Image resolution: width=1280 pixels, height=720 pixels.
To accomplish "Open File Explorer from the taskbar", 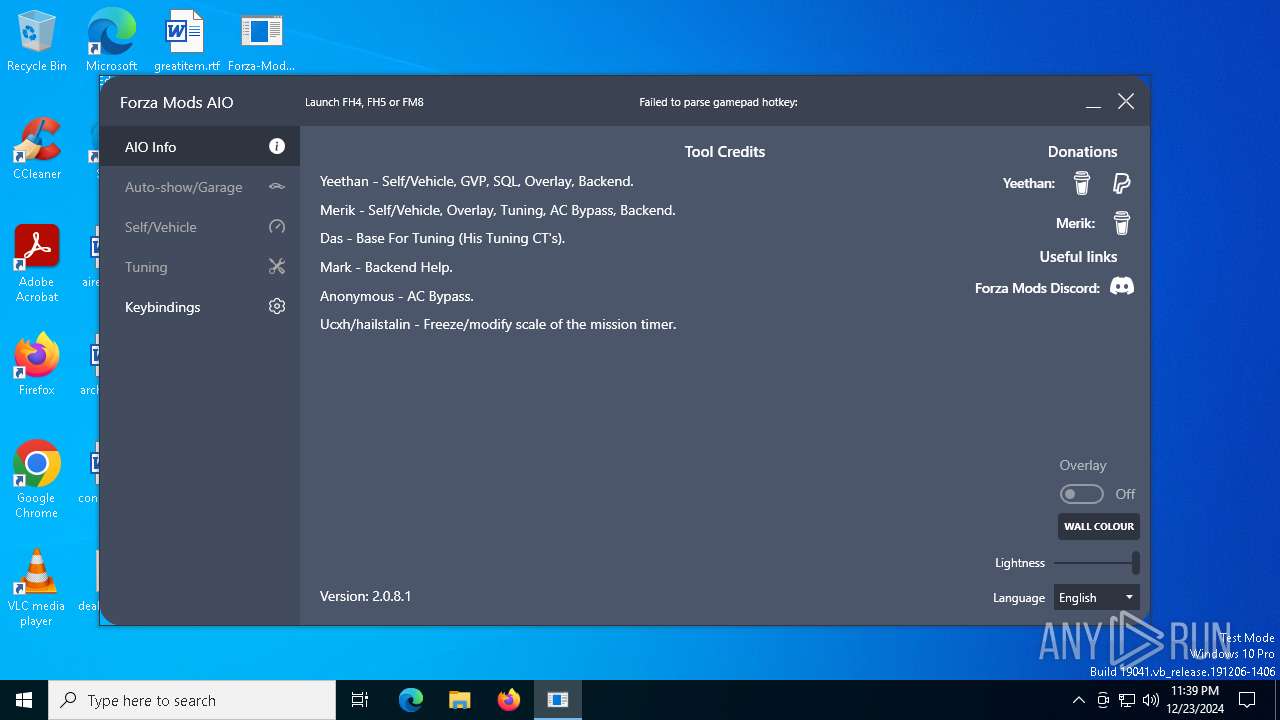I will coord(460,700).
